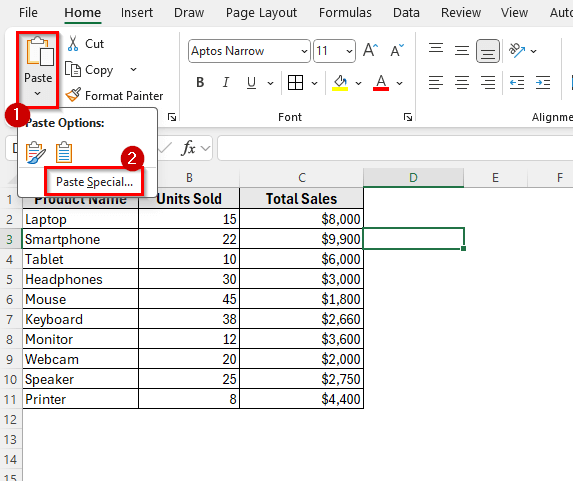Switch to the Review tab
Image resolution: width=573 pixels, height=481 pixels.
pyautogui.click(x=461, y=12)
